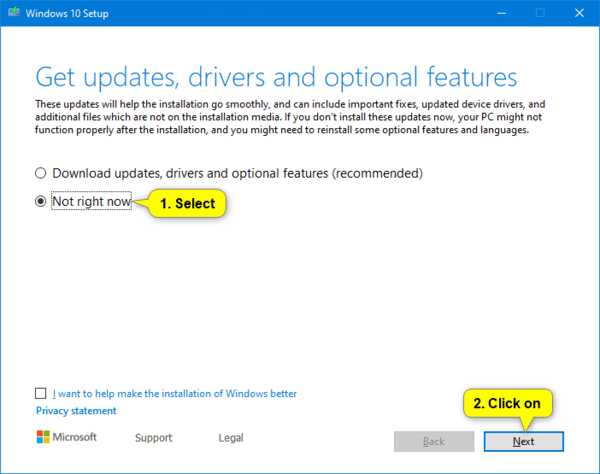The height and width of the screenshot is (474, 600).
Task: Enable the help make installation better checkbox
Action: pyautogui.click(x=41, y=394)
